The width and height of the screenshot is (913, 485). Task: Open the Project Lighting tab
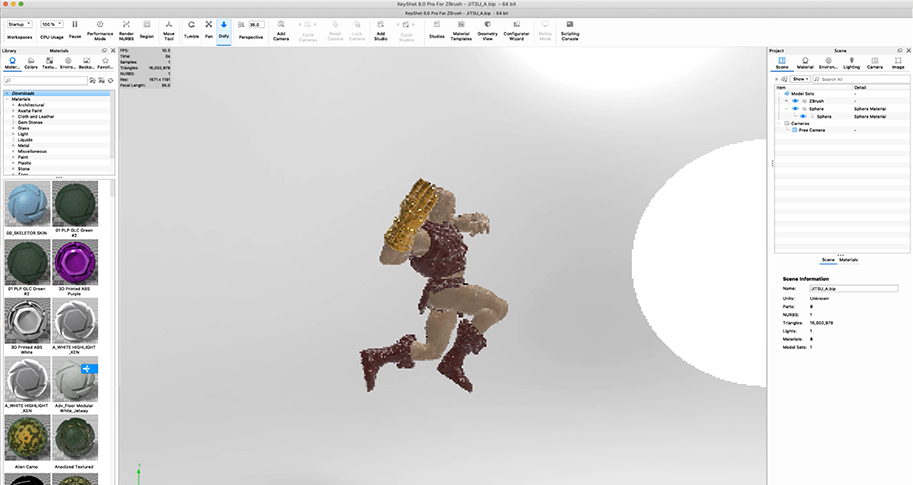(851, 63)
